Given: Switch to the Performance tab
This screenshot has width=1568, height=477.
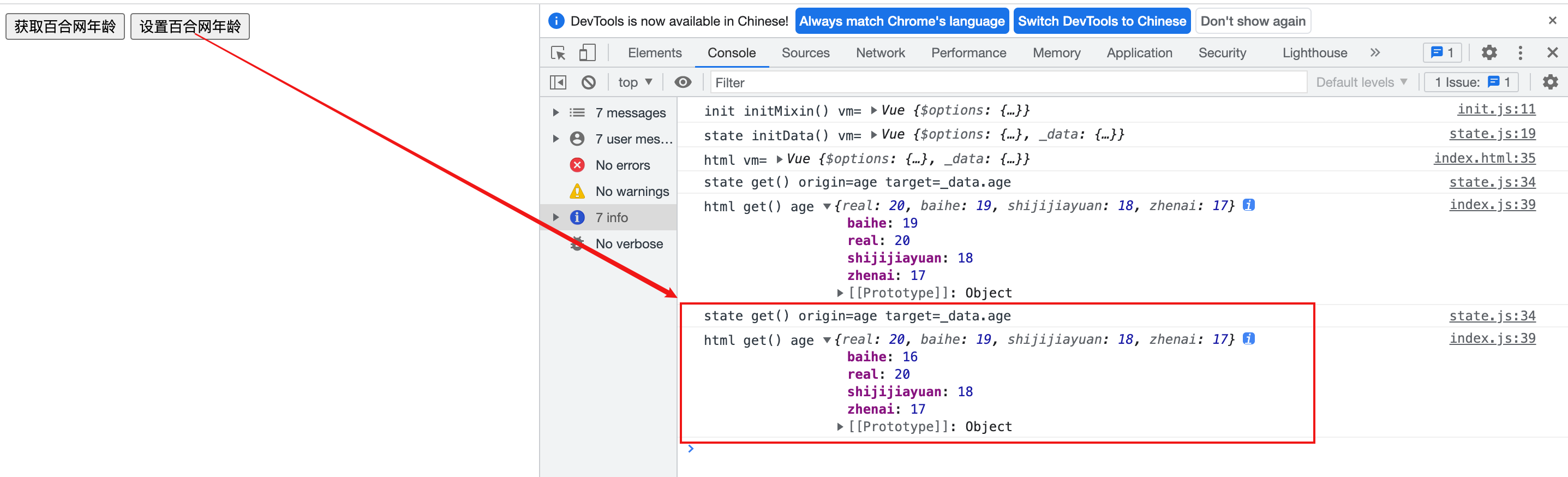Looking at the screenshot, I should point(968,53).
